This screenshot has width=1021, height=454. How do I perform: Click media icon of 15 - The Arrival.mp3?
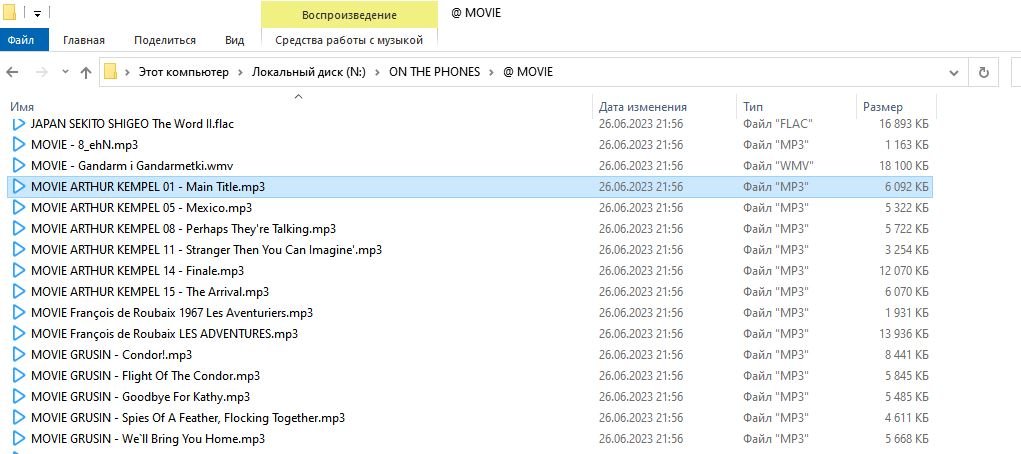click(x=19, y=292)
